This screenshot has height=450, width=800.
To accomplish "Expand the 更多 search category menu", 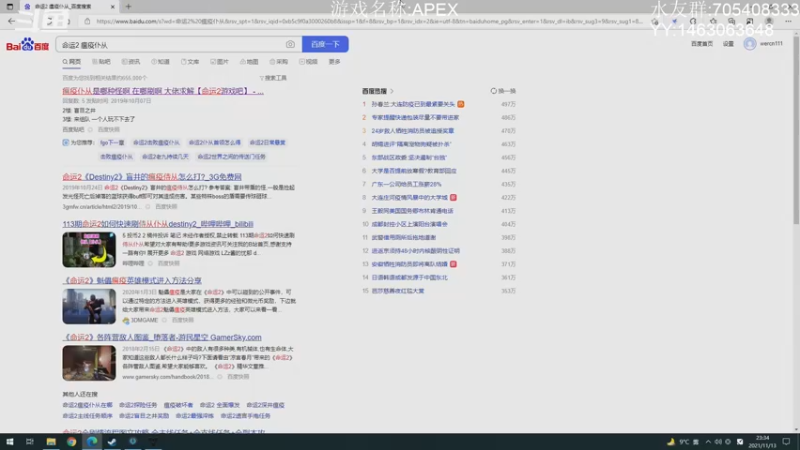I will 335,62.
